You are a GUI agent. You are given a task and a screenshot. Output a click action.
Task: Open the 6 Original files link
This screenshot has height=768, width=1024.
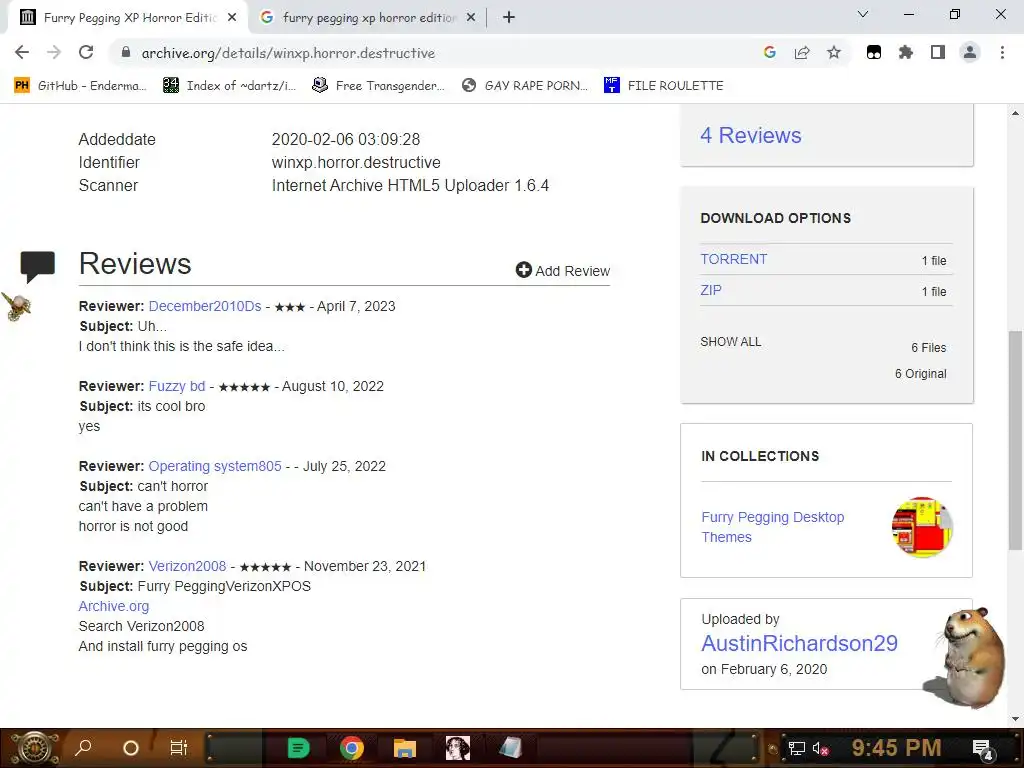(x=920, y=374)
